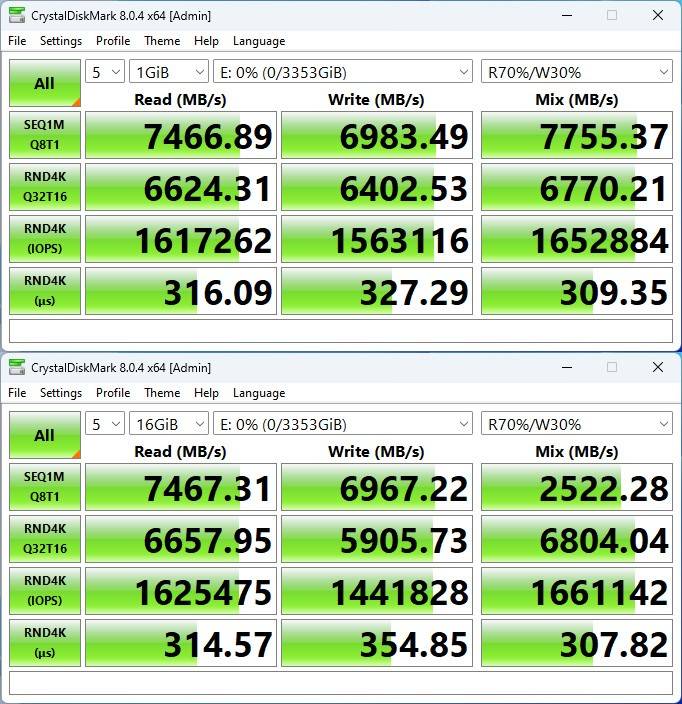682x704 pixels.
Task: Start the RND4K Q32T16 test in the 16GiB window
Action: click(x=44, y=541)
